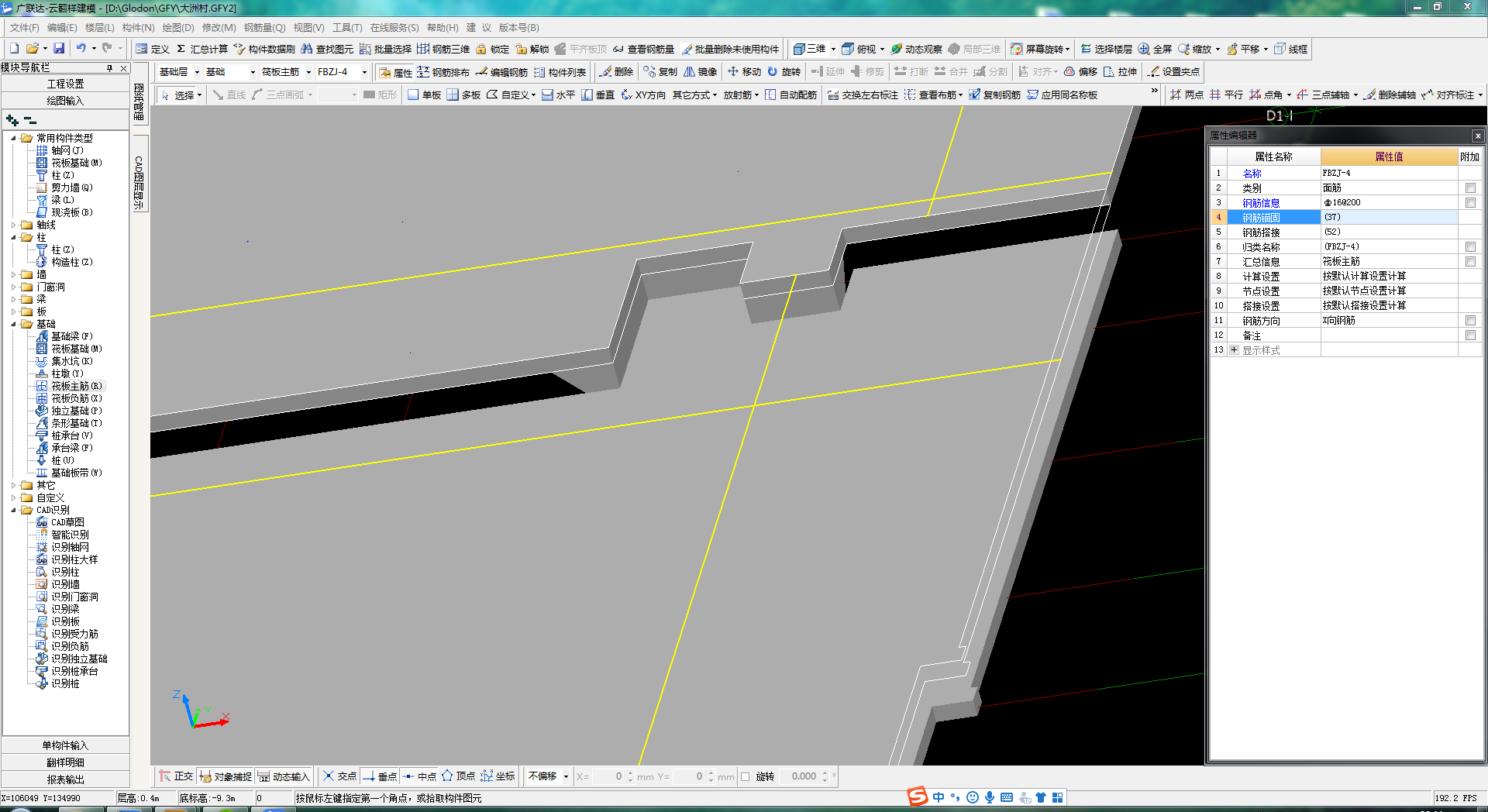Open 查看钢筋量 rebar quantity view
The image size is (1488, 812).
[x=643, y=49]
